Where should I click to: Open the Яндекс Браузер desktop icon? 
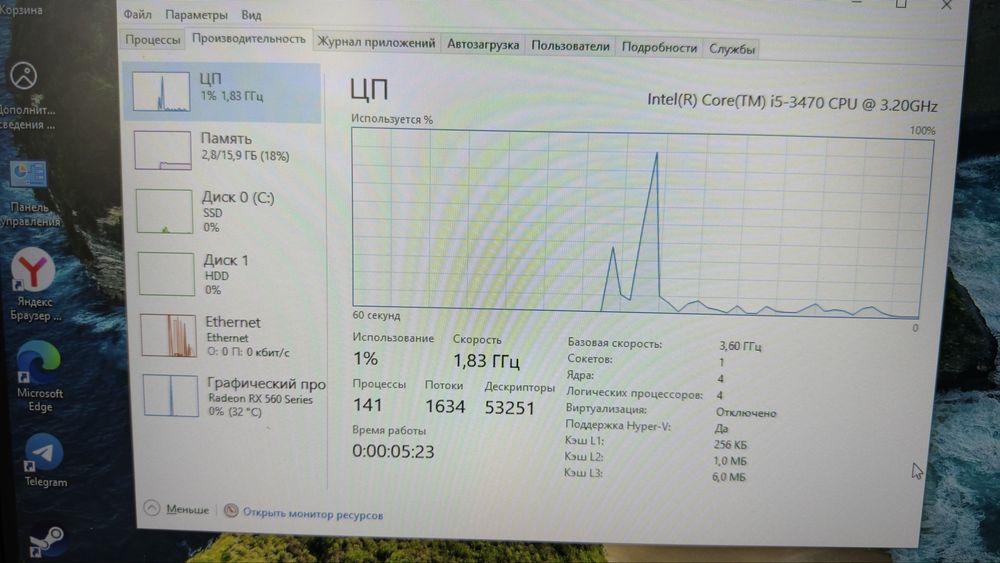(34, 286)
